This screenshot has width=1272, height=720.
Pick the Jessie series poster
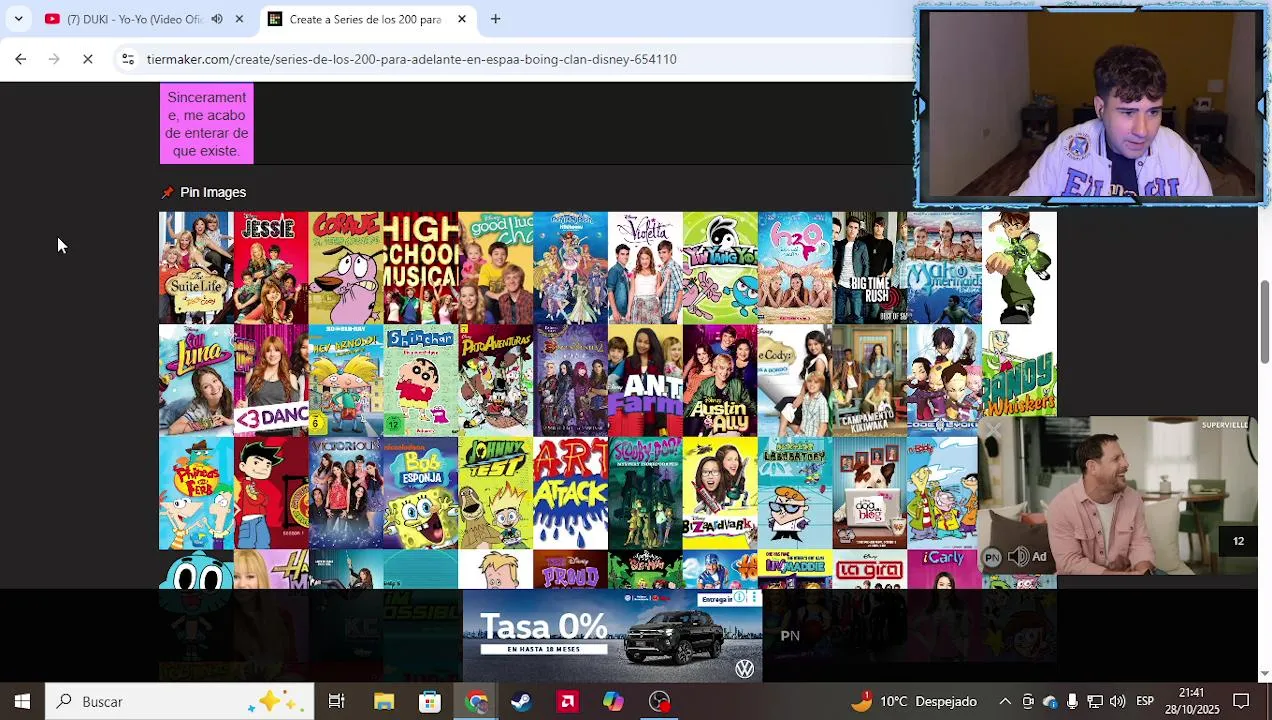[x=271, y=267]
